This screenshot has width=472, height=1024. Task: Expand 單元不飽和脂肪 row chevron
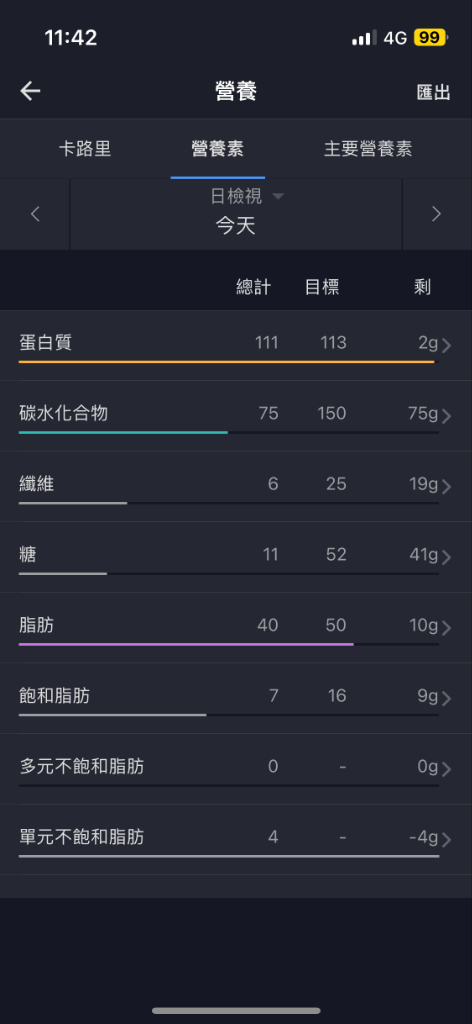pyautogui.click(x=447, y=840)
